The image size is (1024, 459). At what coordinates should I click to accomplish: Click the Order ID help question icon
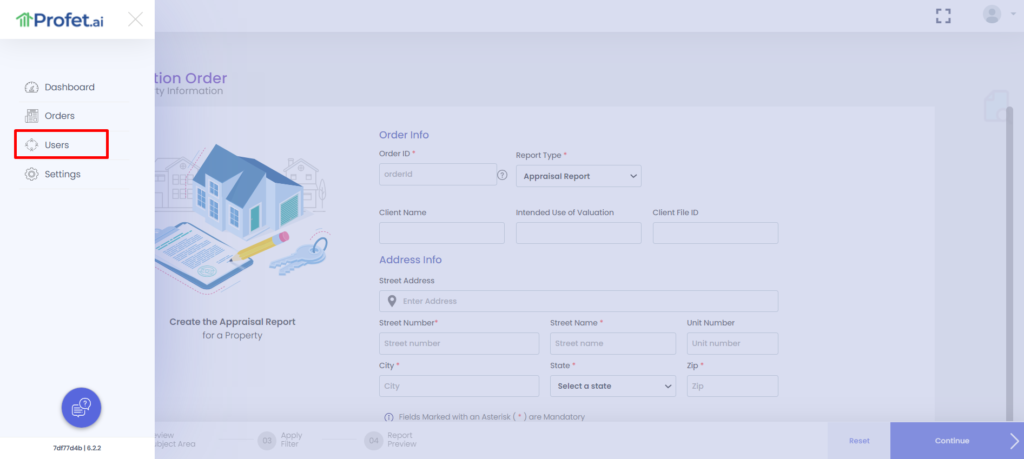(x=502, y=175)
